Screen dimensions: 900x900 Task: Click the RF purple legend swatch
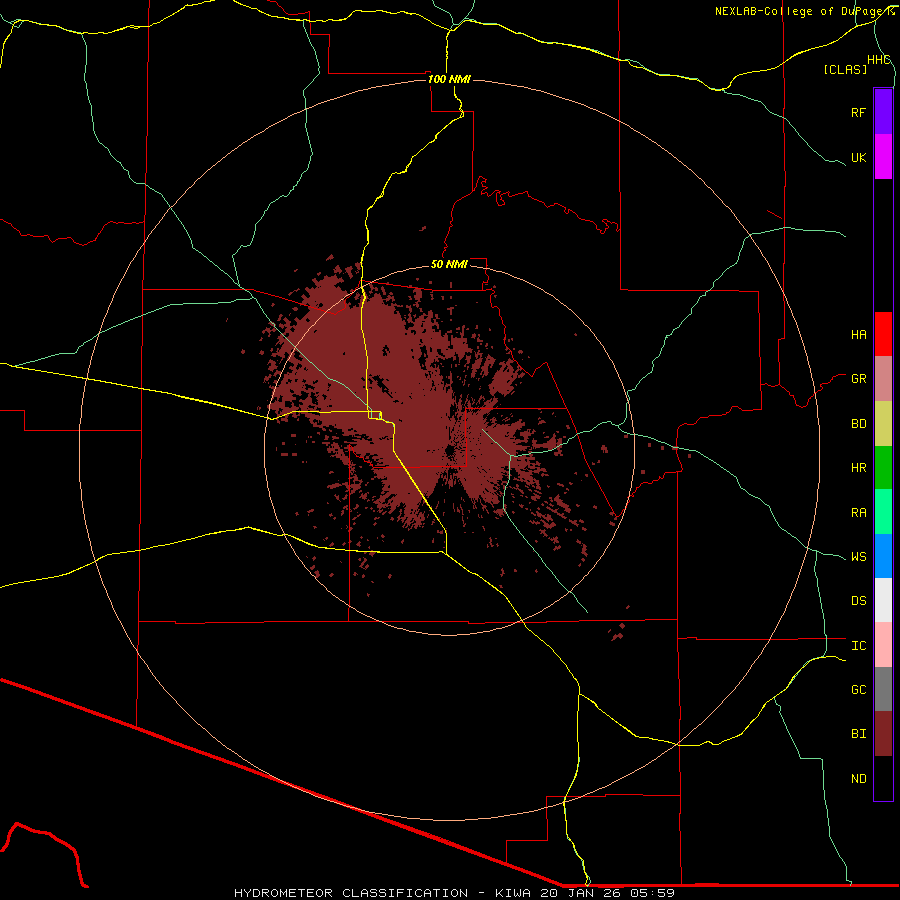[883, 112]
